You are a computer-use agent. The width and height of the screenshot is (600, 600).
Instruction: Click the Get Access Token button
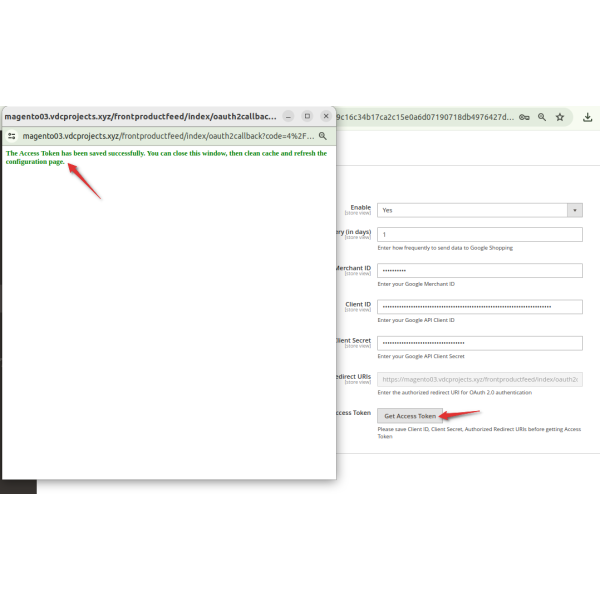point(410,416)
